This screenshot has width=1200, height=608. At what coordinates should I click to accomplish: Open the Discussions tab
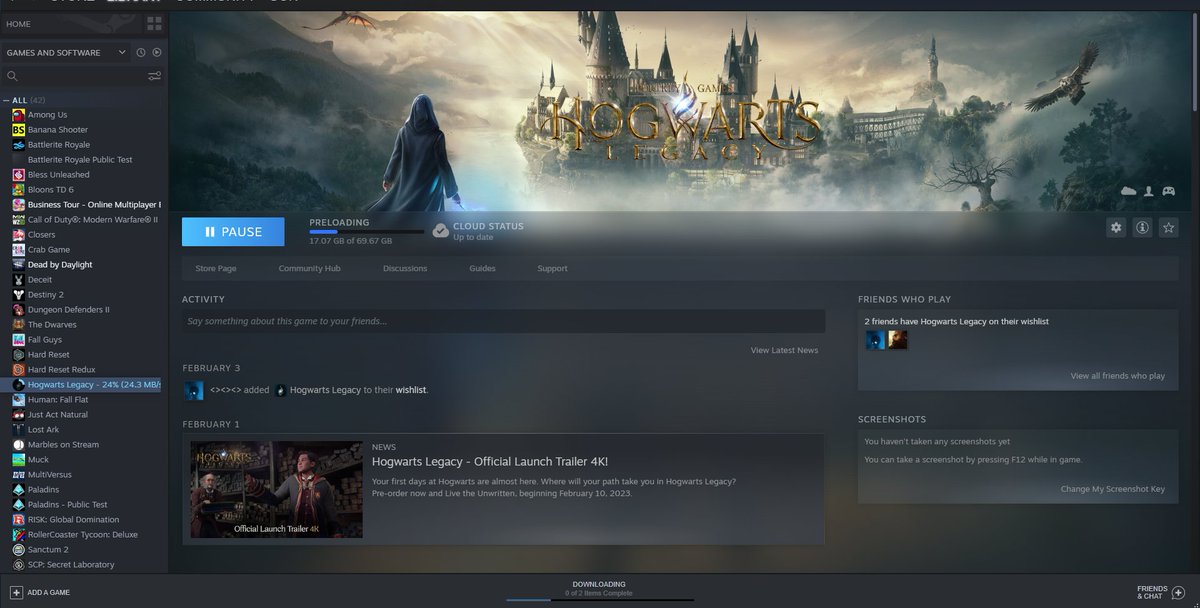pos(405,268)
